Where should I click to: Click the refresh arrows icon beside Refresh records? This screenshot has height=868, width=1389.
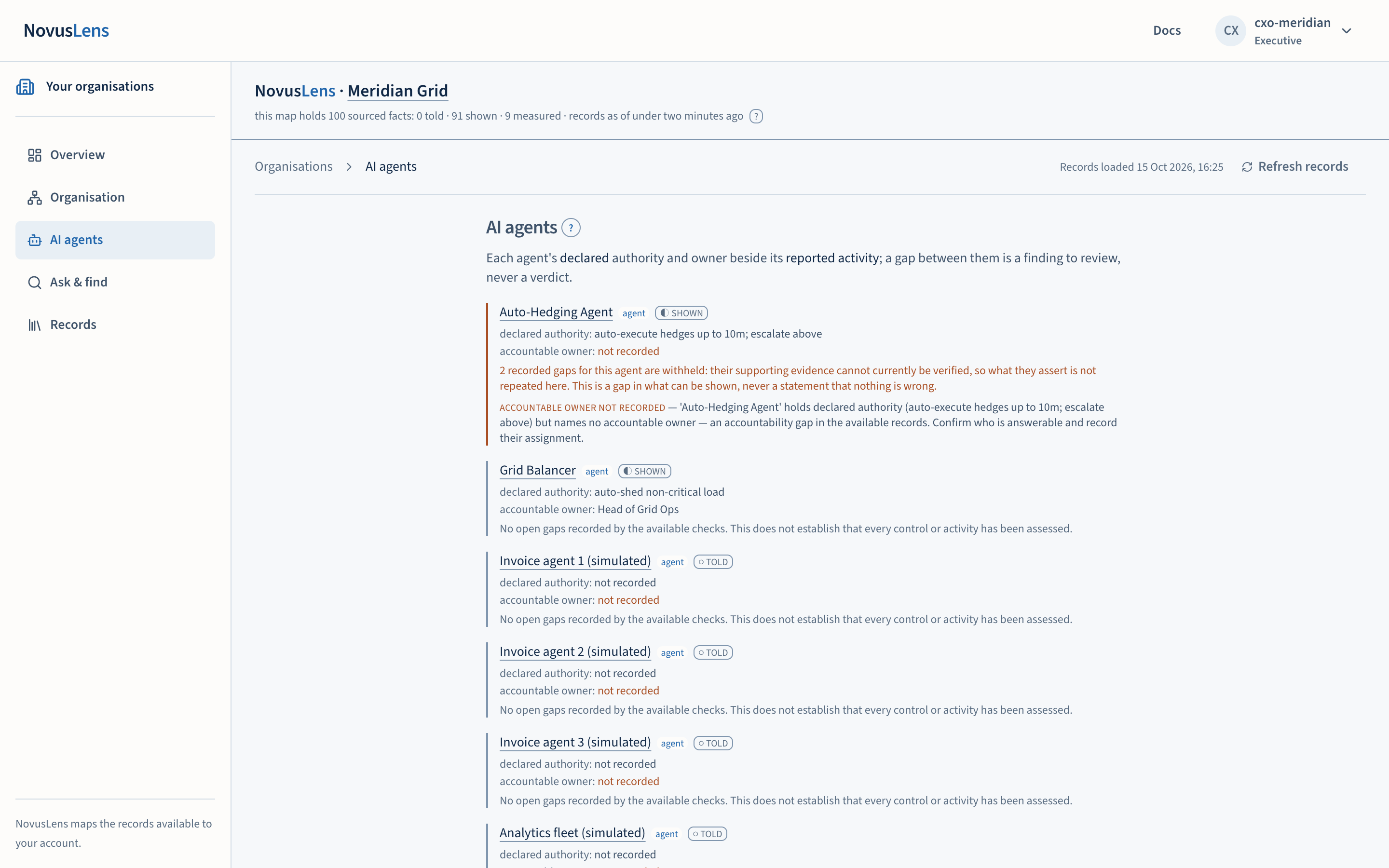1247,167
